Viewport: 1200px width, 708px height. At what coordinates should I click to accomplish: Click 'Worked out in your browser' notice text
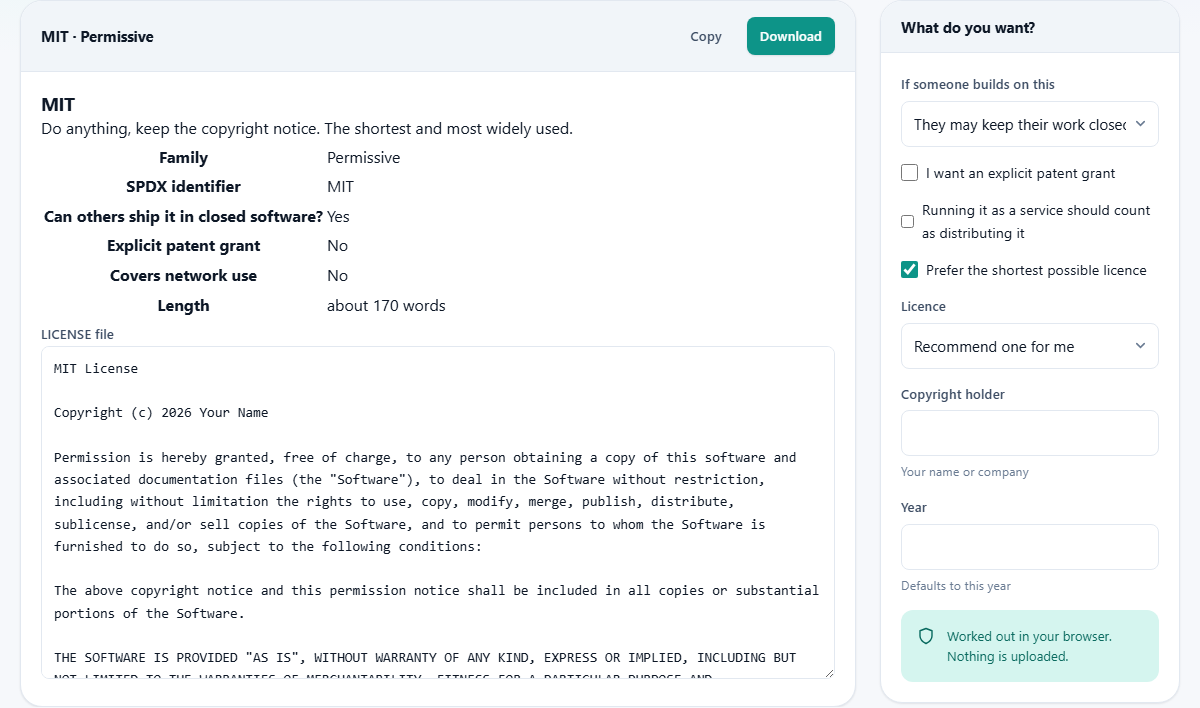[x=1029, y=636]
